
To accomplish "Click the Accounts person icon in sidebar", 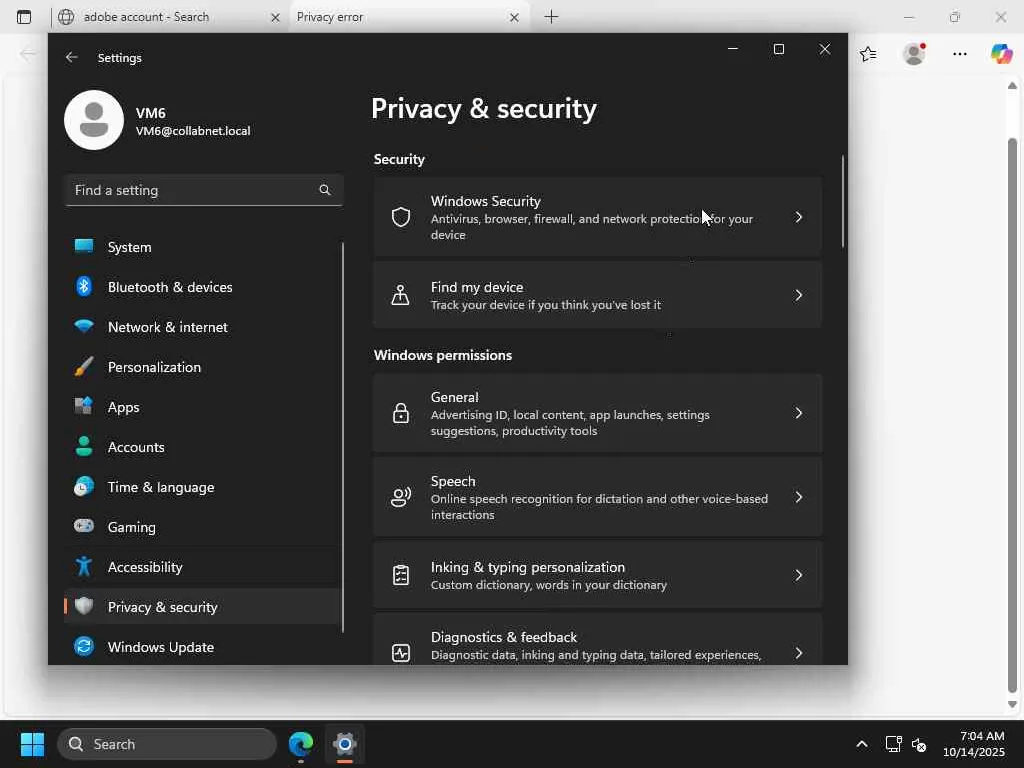I will pyautogui.click(x=84, y=446).
